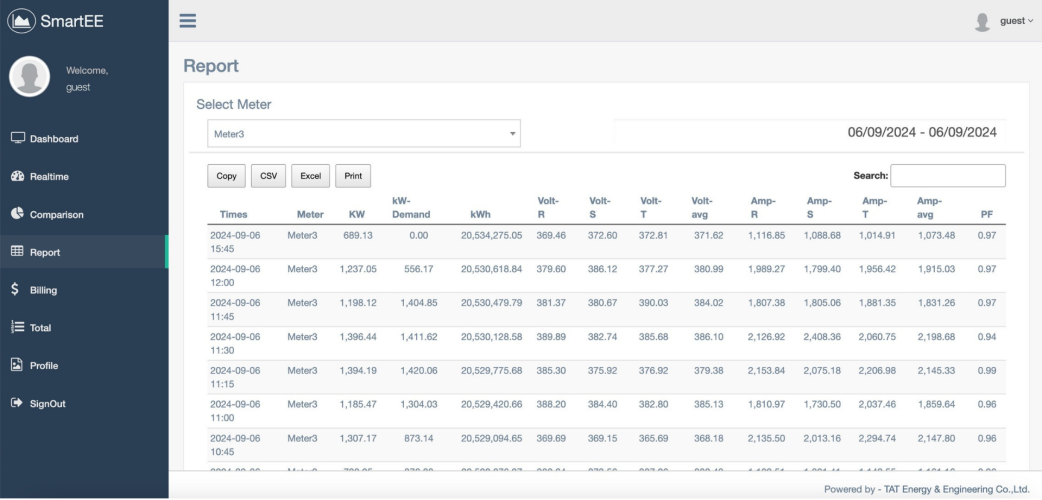Sort by the kWh column header
The image size is (1042, 500).
(x=480, y=214)
